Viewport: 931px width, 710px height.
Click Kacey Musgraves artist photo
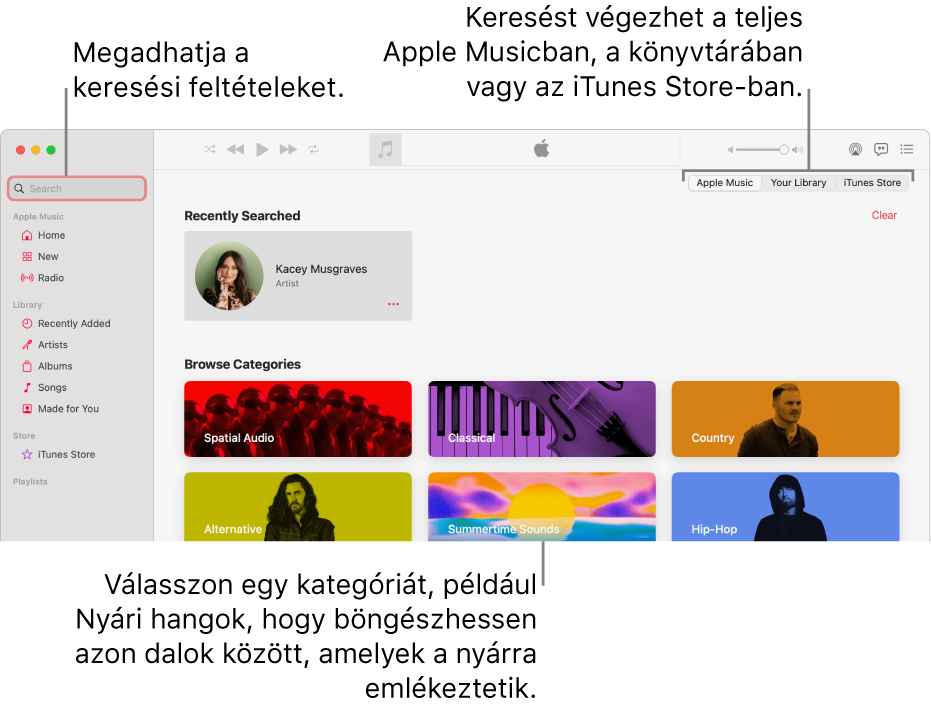tap(229, 276)
